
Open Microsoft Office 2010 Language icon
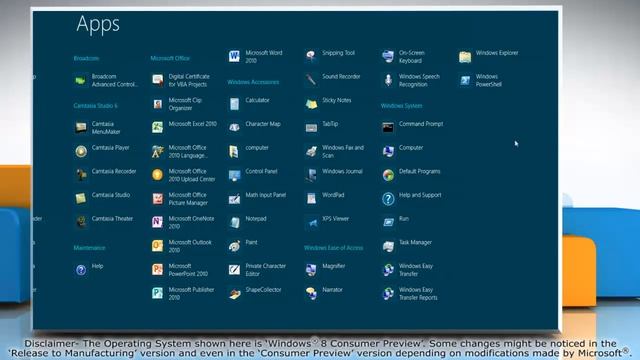coord(158,151)
